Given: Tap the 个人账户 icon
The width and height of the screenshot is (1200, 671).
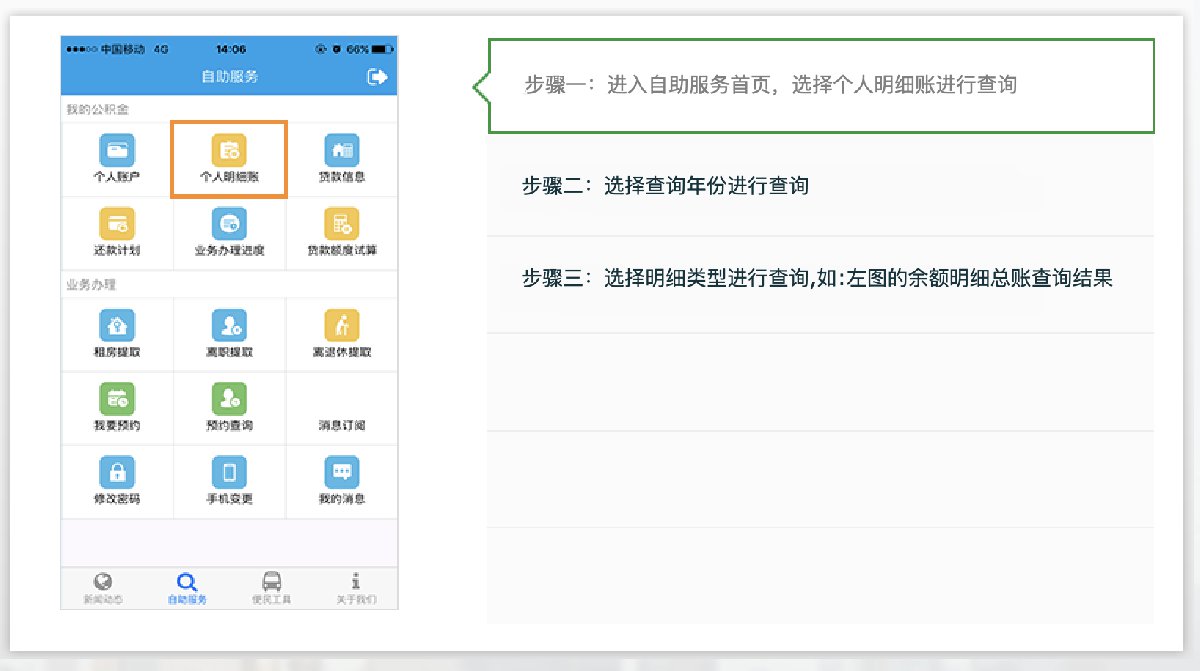Looking at the screenshot, I should pyautogui.click(x=116, y=151).
